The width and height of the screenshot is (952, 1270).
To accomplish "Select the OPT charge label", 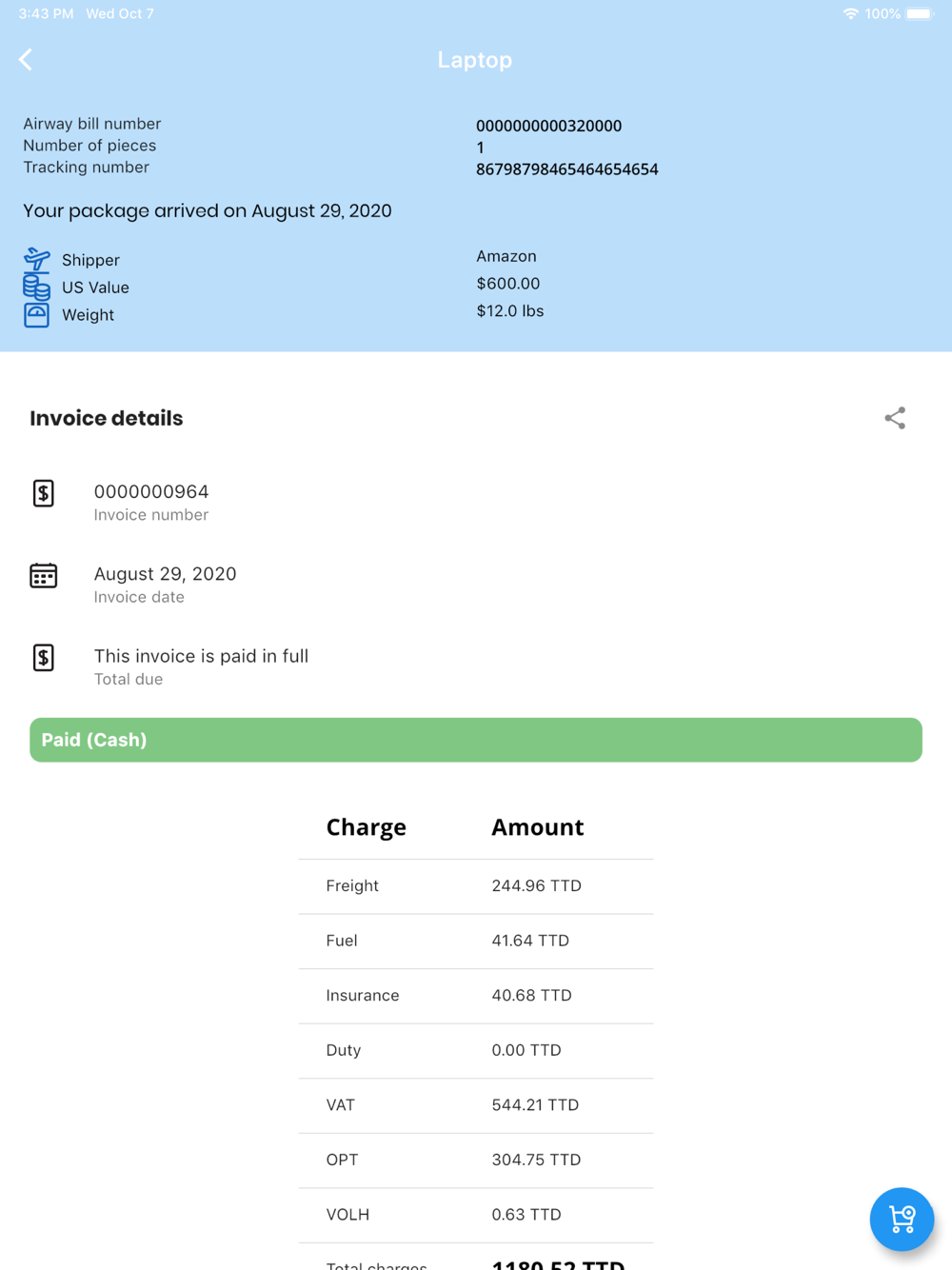I will [x=343, y=1160].
